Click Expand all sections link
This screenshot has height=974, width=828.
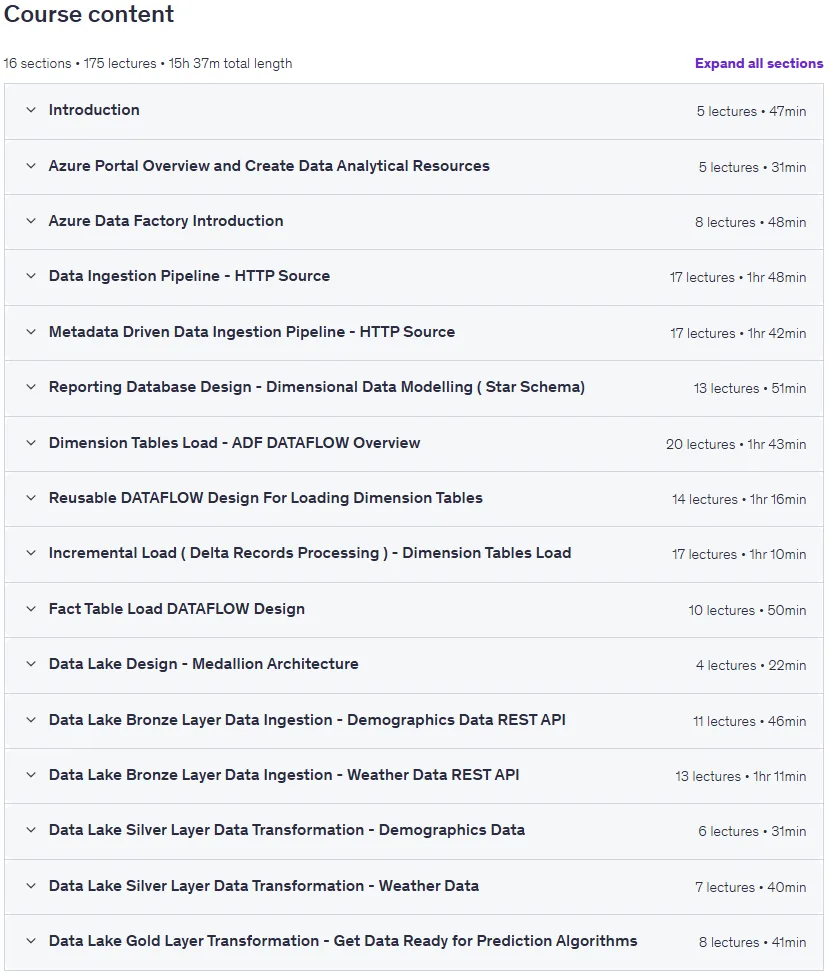tap(758, 63)
